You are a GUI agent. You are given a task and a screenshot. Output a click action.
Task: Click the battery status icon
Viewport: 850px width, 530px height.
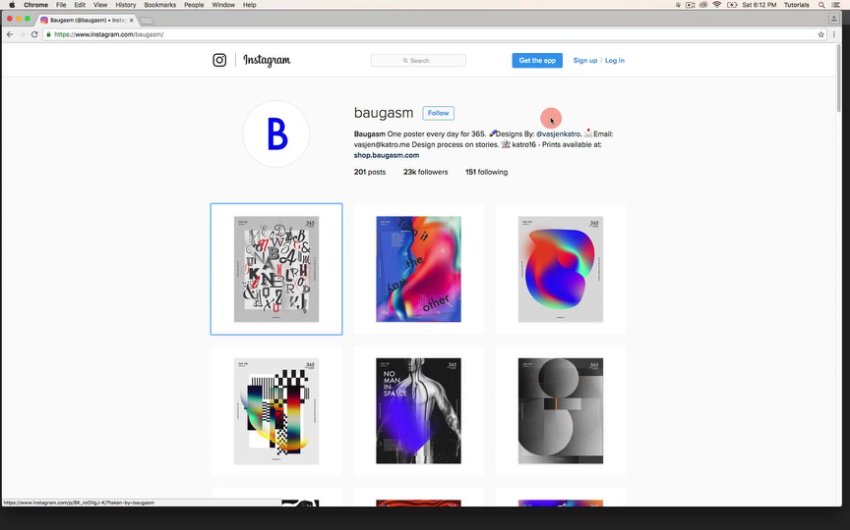(x=732, y=5)
